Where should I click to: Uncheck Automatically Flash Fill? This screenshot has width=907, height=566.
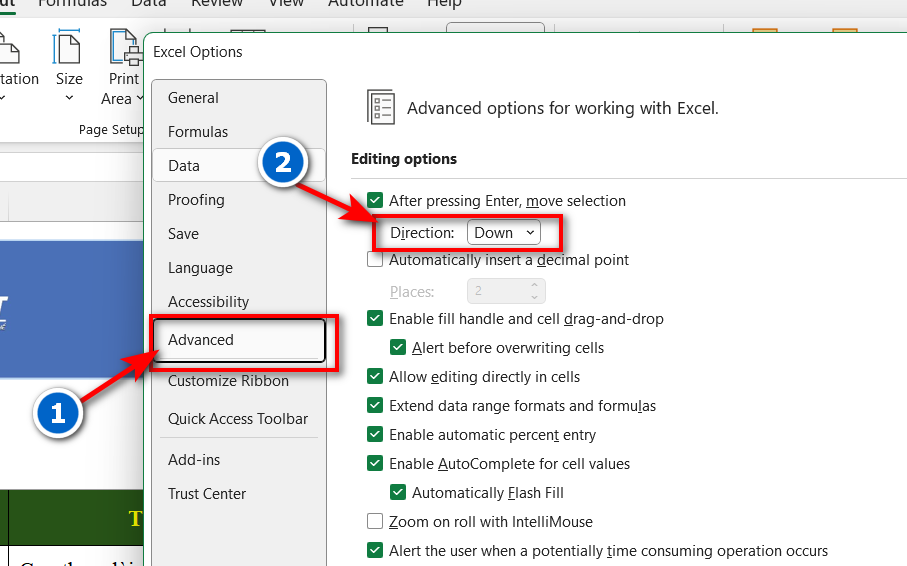coord(398,492)
